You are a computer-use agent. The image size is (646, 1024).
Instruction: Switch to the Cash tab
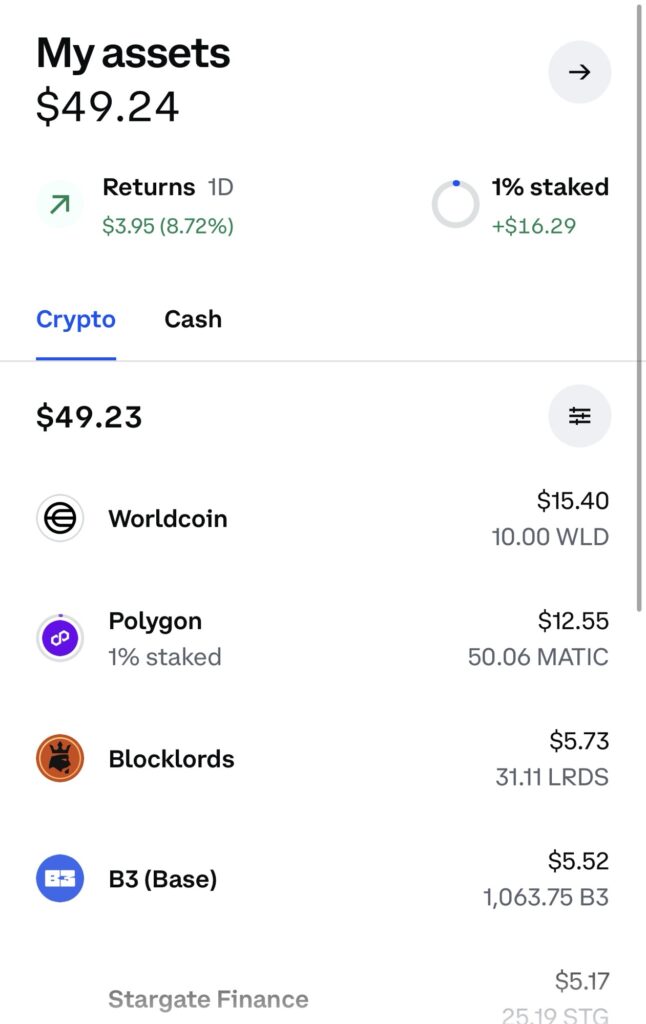click(193, 319)
